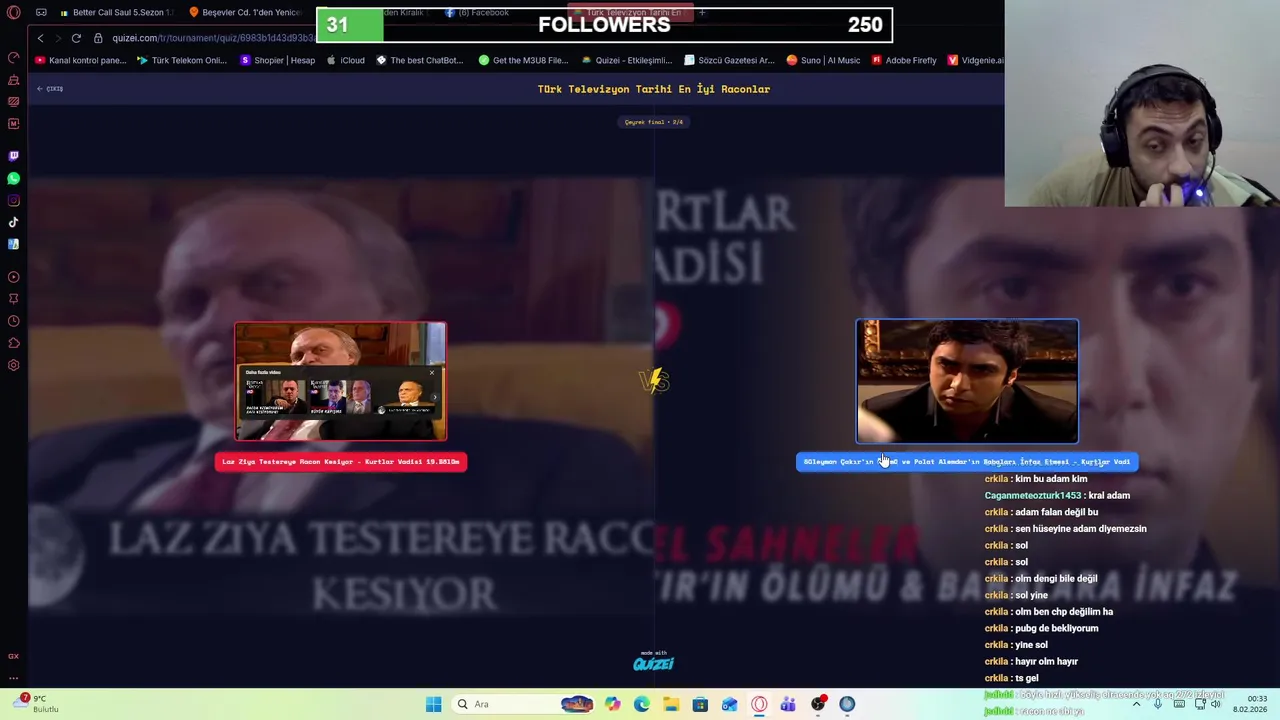The height and width of the screenshot is (720, 1280).
Task: Click the Quizei logo at bottom
Action: pos(653,662)
